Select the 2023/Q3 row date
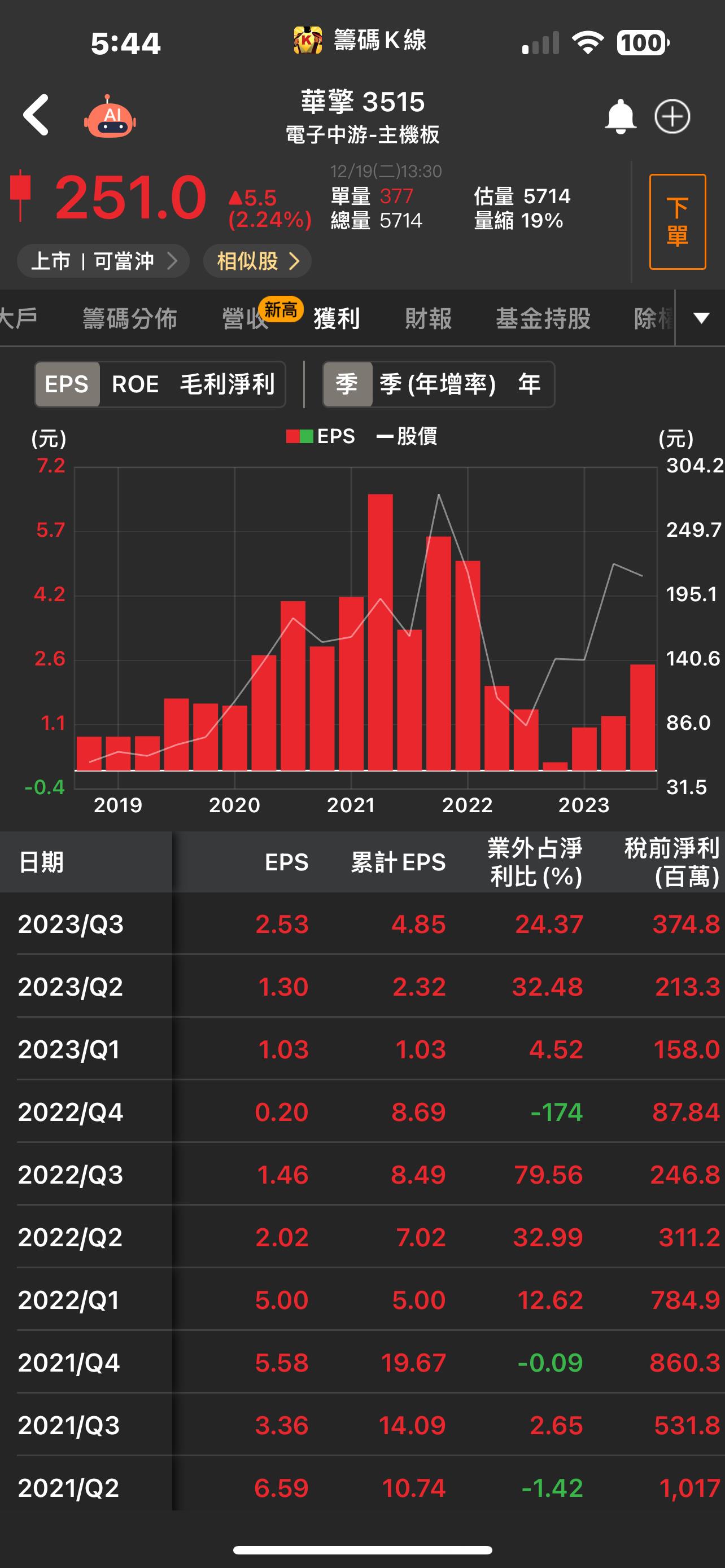This screenshot has width=725, height=1568. (71, 924)
